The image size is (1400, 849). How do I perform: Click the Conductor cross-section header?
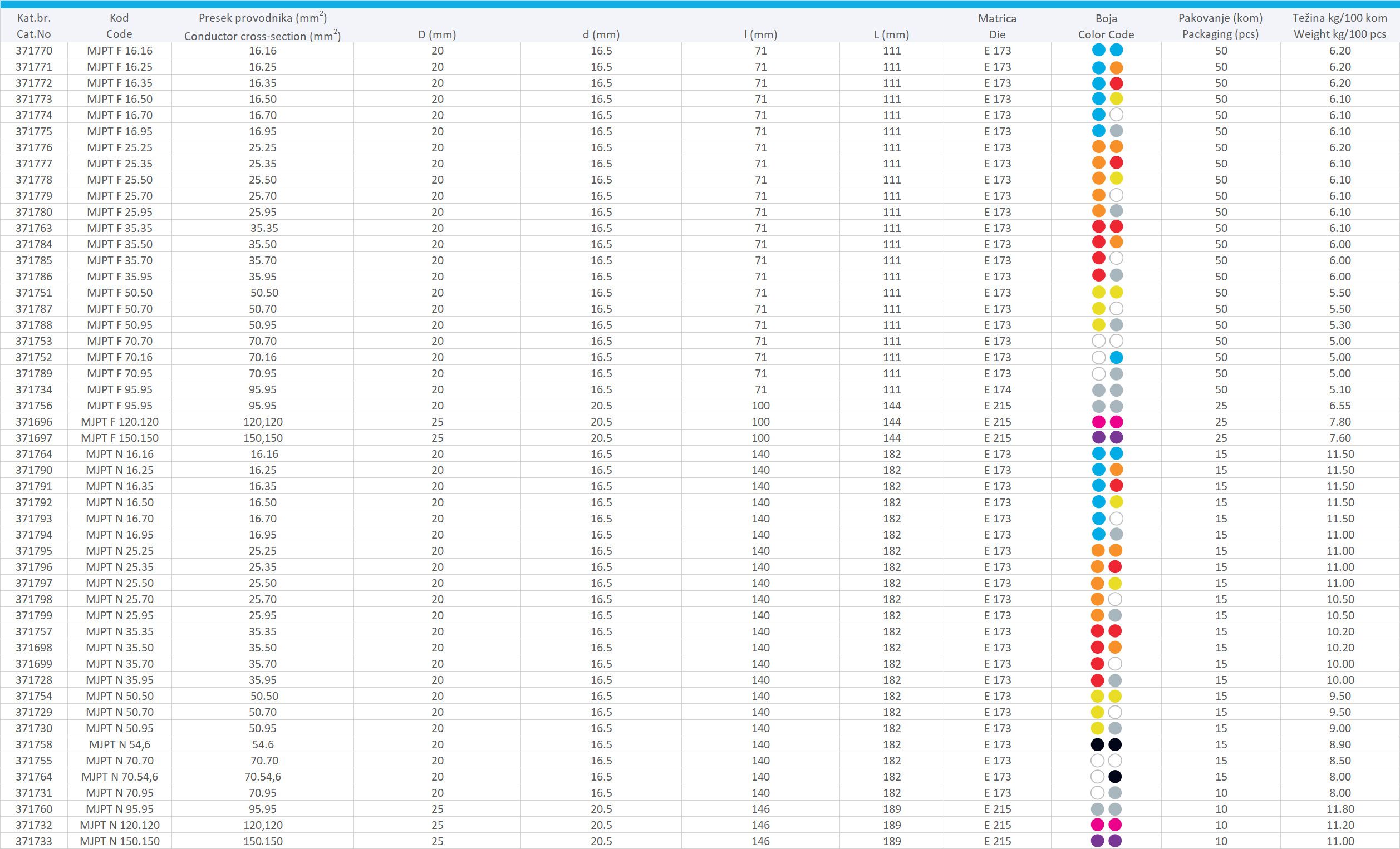263,35
